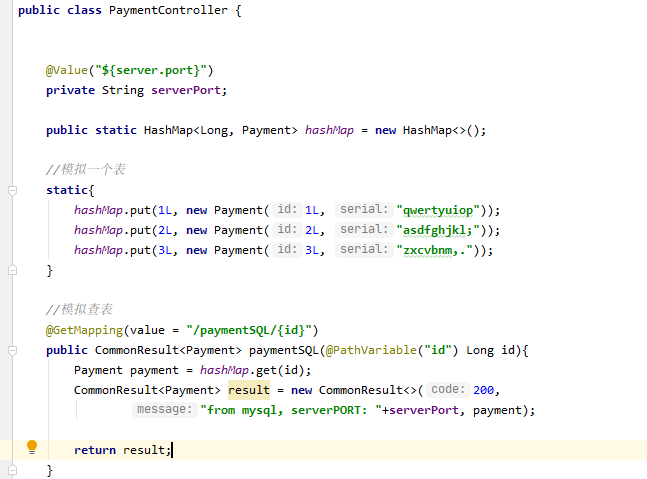
Task: Click the static keyword of the initializer block
Action: pyautogui.click(x=67, y=190)
